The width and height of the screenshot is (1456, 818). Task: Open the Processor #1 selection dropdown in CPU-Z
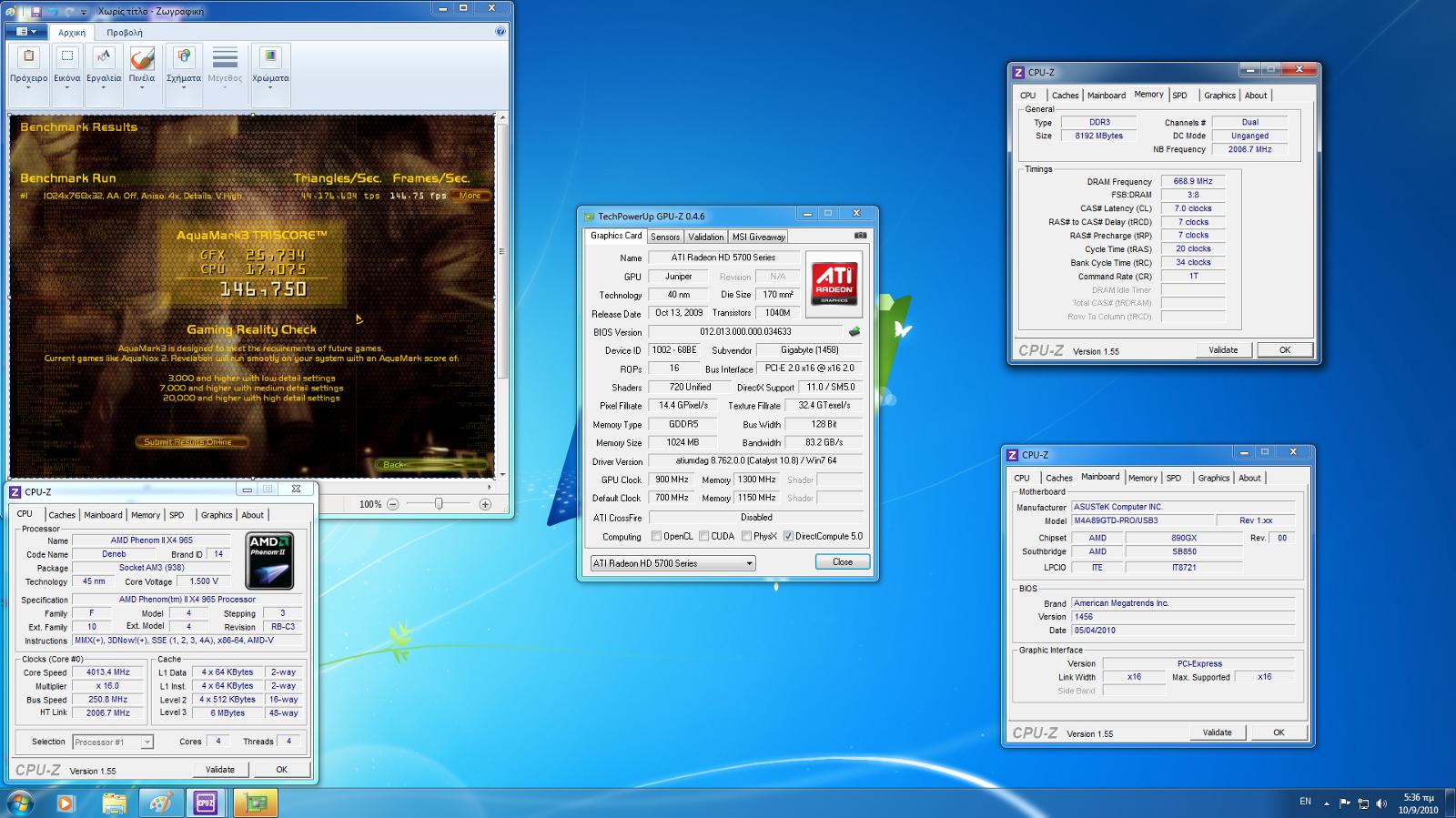coord(113,742)
